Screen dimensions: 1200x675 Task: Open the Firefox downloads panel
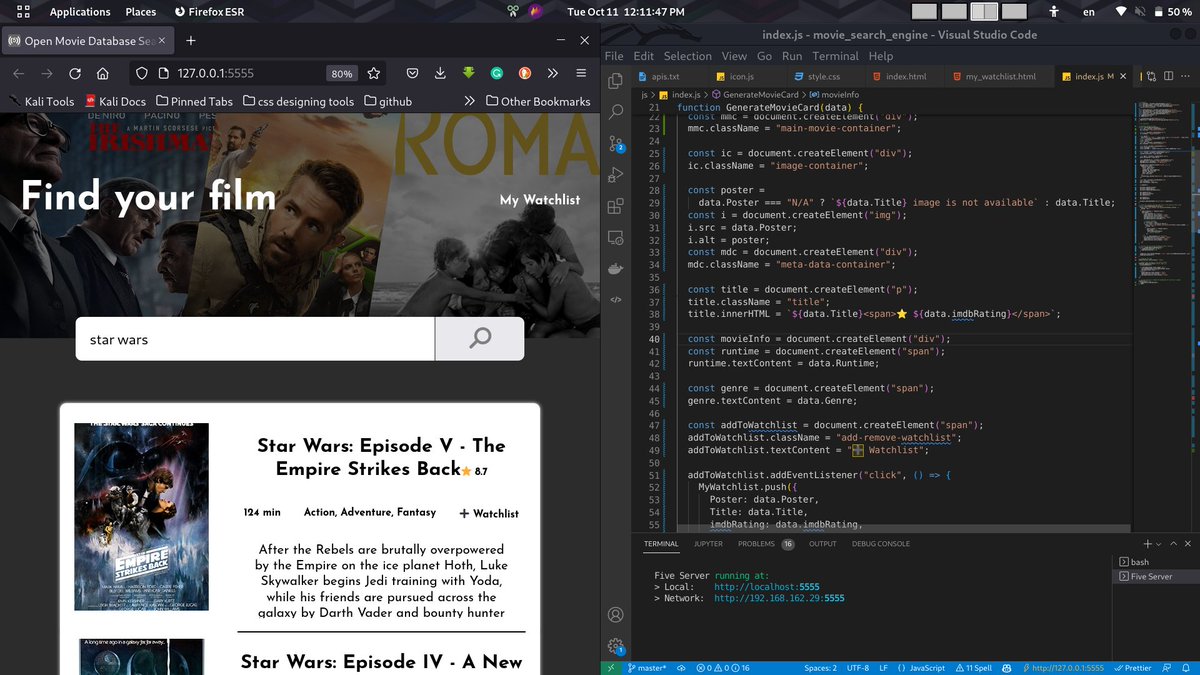(440, 72)
